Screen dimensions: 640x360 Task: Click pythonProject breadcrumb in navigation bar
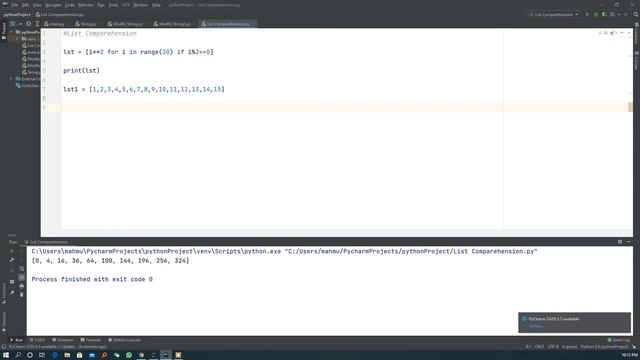pyautogui.click(x=17, y=14)
